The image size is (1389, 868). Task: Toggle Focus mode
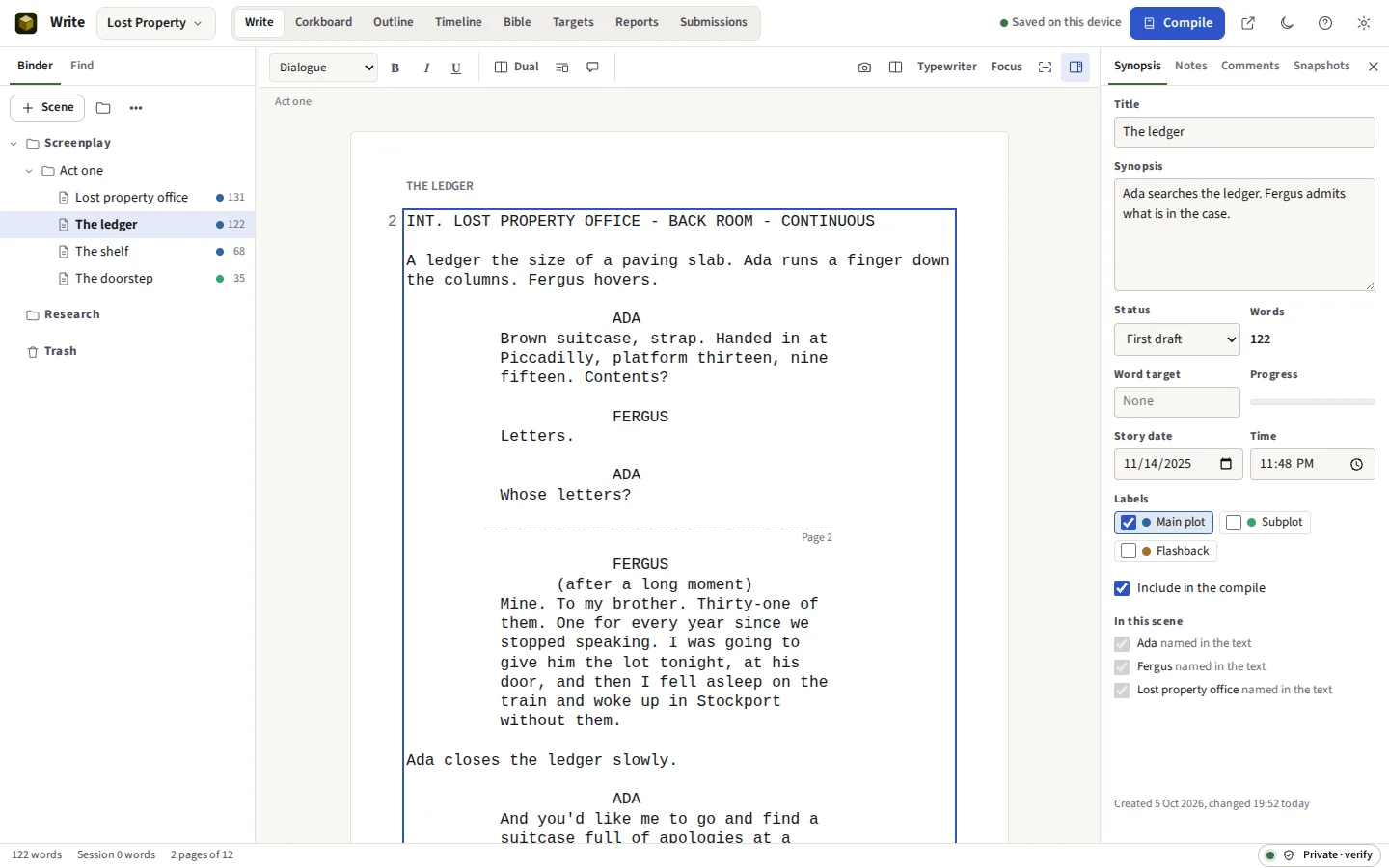(1006, 68)
